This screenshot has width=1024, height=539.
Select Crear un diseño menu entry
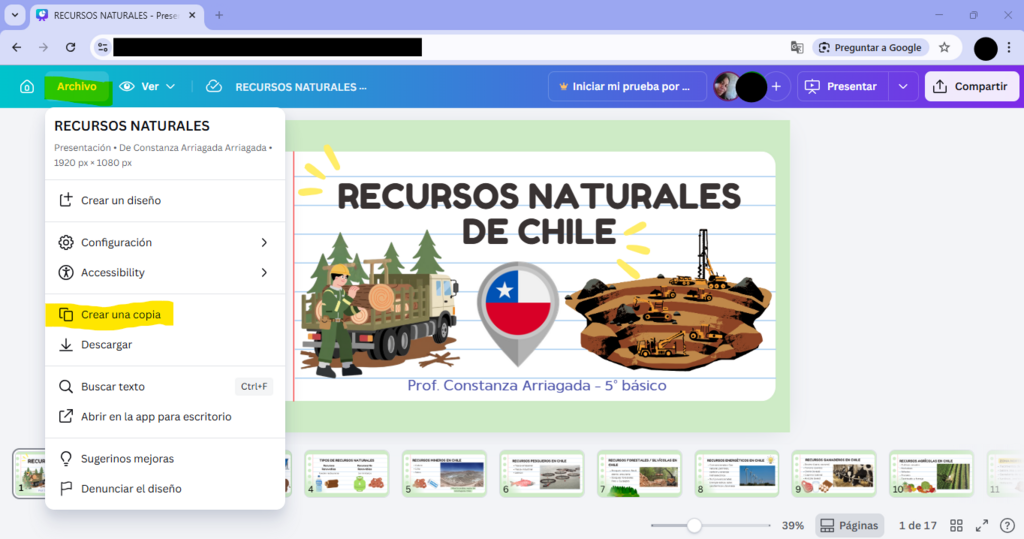(165, 201)
